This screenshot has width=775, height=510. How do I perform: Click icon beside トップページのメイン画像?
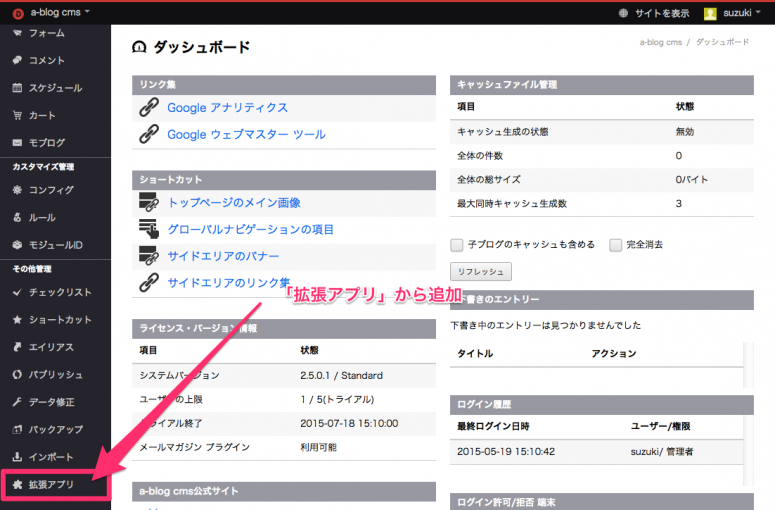pos(149,202)
